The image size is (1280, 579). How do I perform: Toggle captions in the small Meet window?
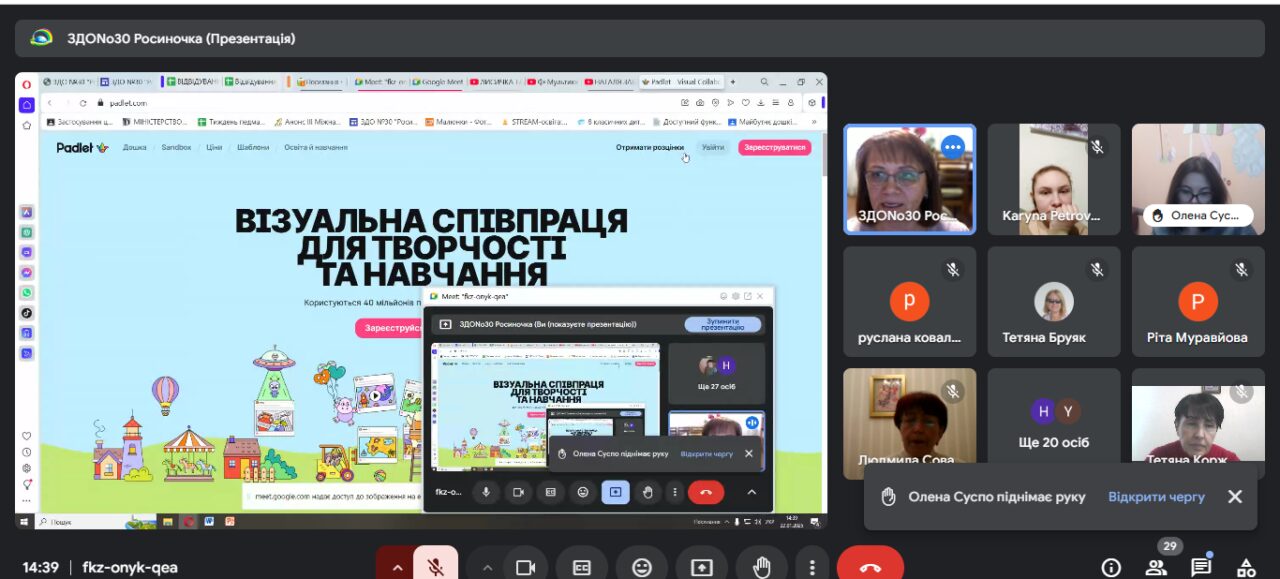(550, 491)
